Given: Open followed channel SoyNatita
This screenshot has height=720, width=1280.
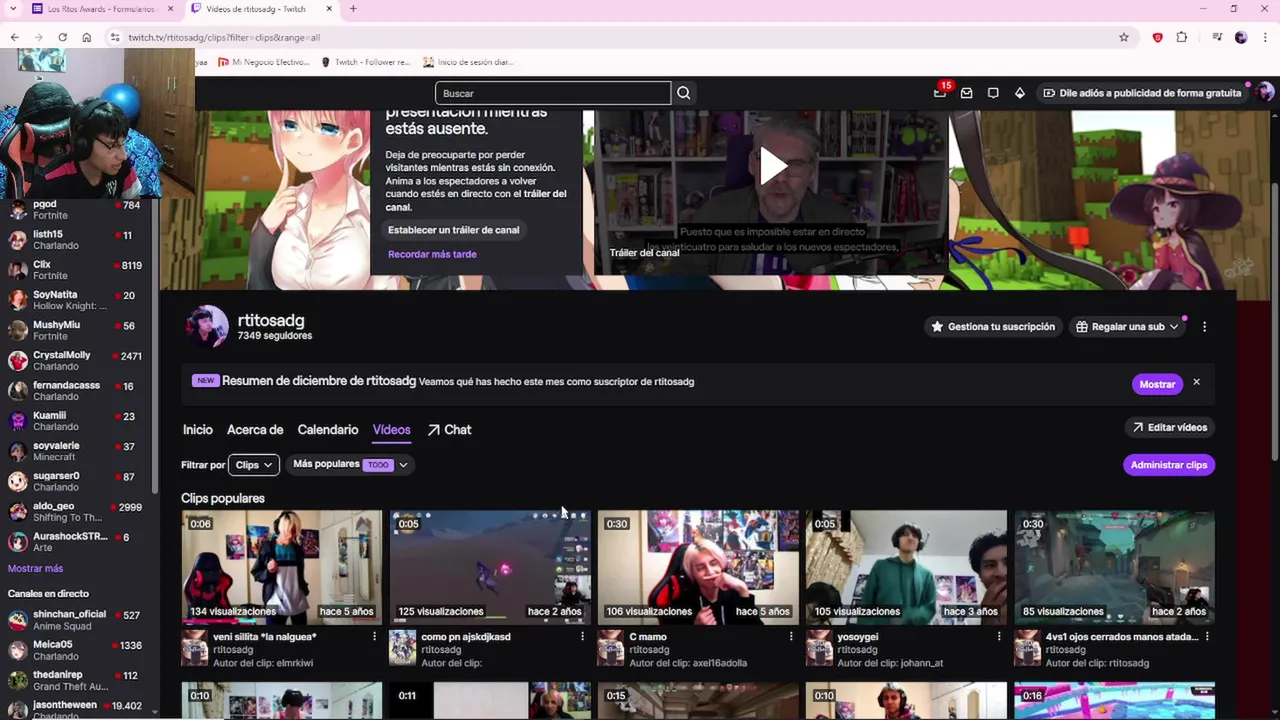Looking at the screenshot, I should [75, 300].
